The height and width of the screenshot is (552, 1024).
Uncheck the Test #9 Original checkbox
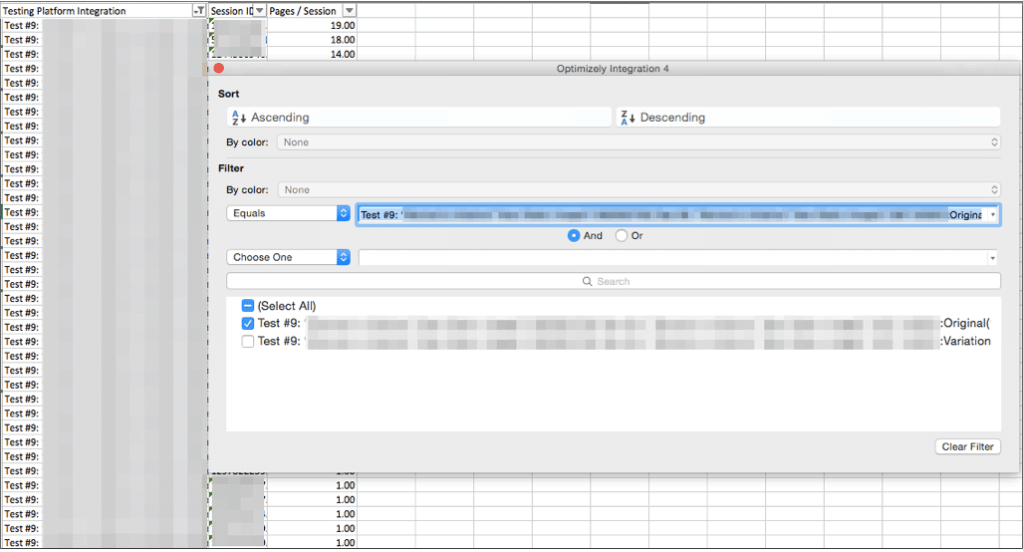(248, 324)
